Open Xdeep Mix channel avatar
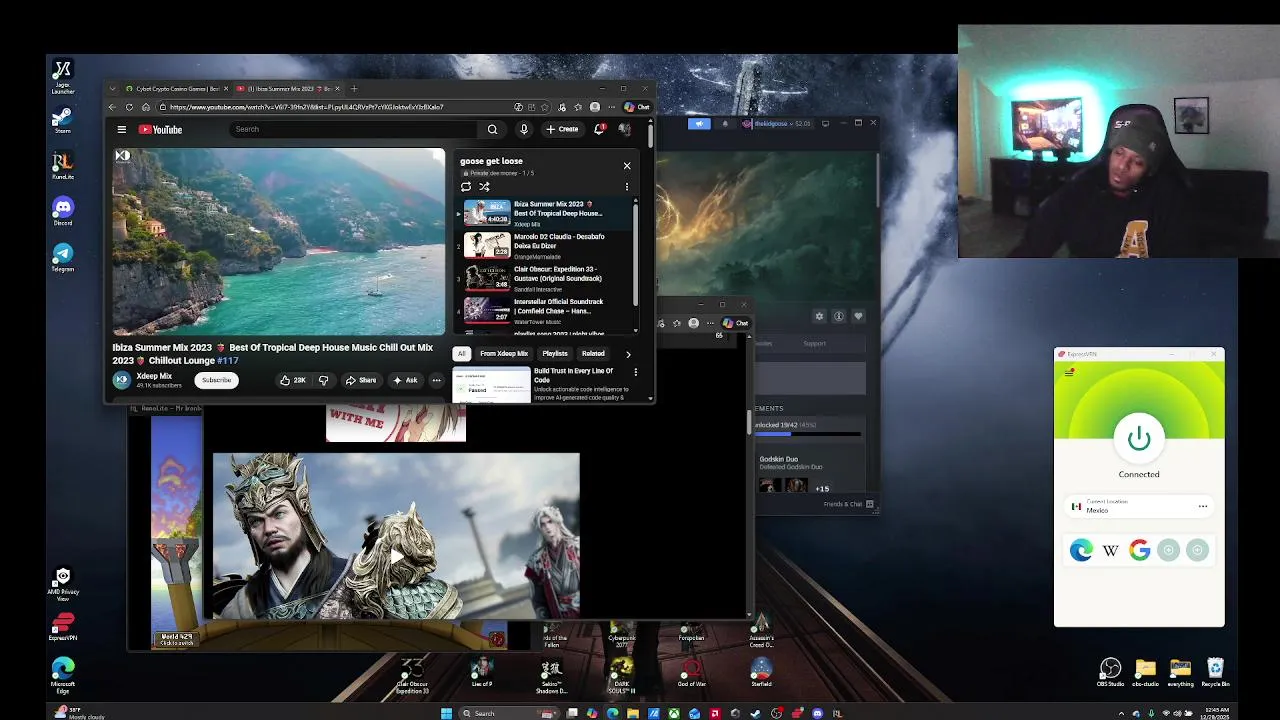Viewport: 1280px width, 720px height. tap(122, 380)
